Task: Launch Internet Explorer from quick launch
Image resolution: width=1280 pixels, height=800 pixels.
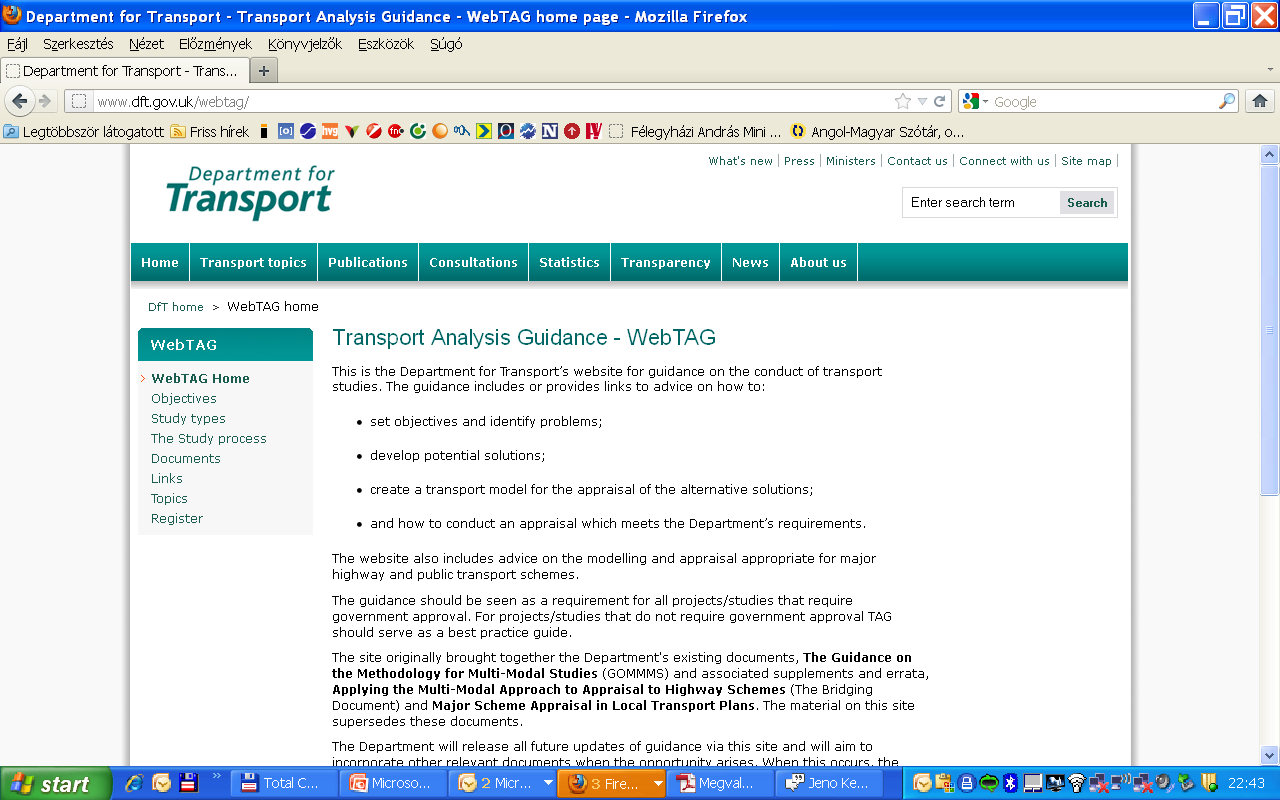Action: pos(133,783)
